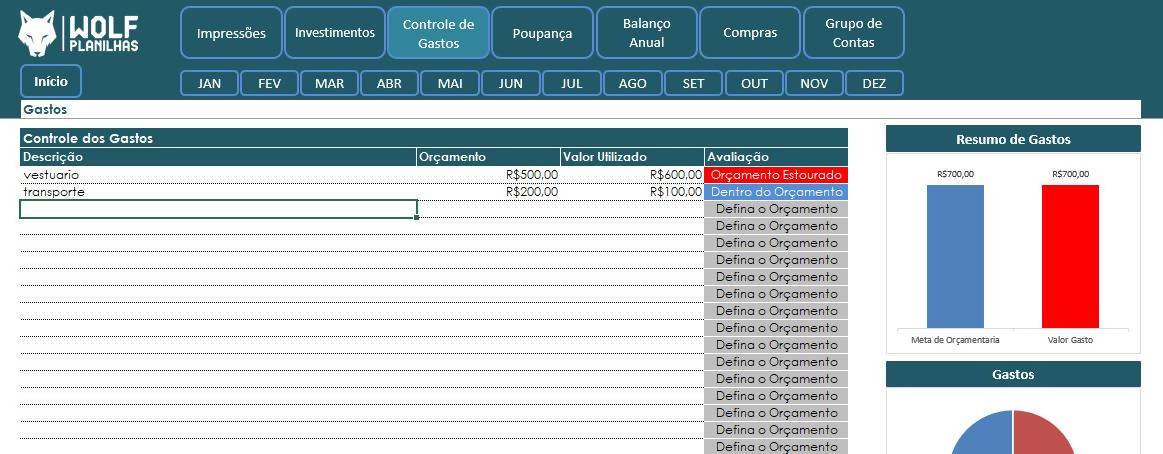This screenshot has height=454, width=1163.
Task: Click the Início button
Action: (x=51, y=81)
